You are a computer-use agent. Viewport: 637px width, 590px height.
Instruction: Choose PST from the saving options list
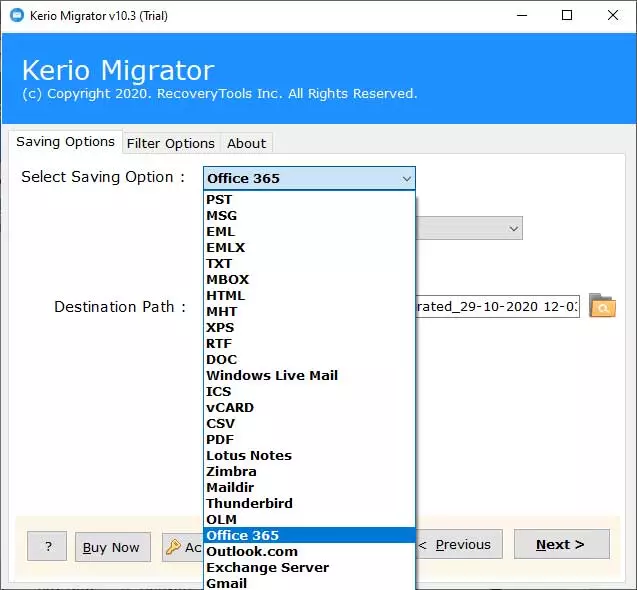click(219, 199)
